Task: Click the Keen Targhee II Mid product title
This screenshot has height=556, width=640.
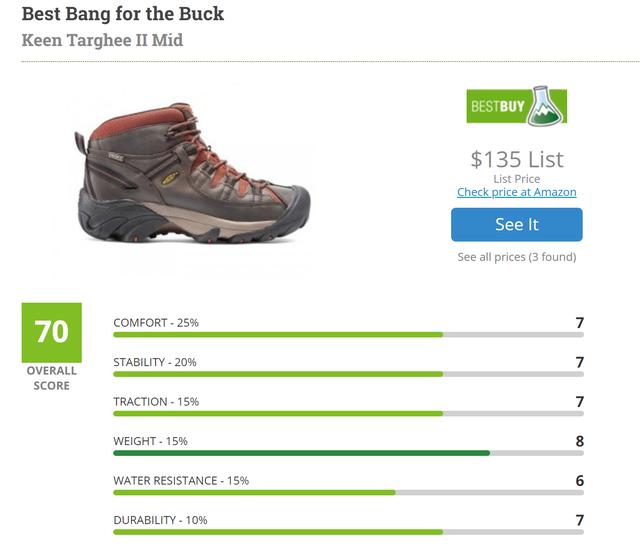Action: [103, 40]
